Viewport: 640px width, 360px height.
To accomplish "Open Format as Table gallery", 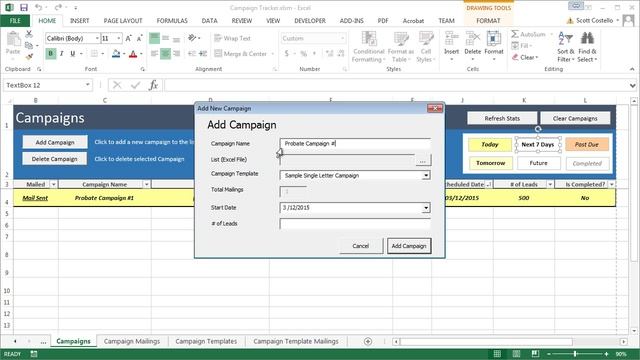I will click(x=400, y=47).
